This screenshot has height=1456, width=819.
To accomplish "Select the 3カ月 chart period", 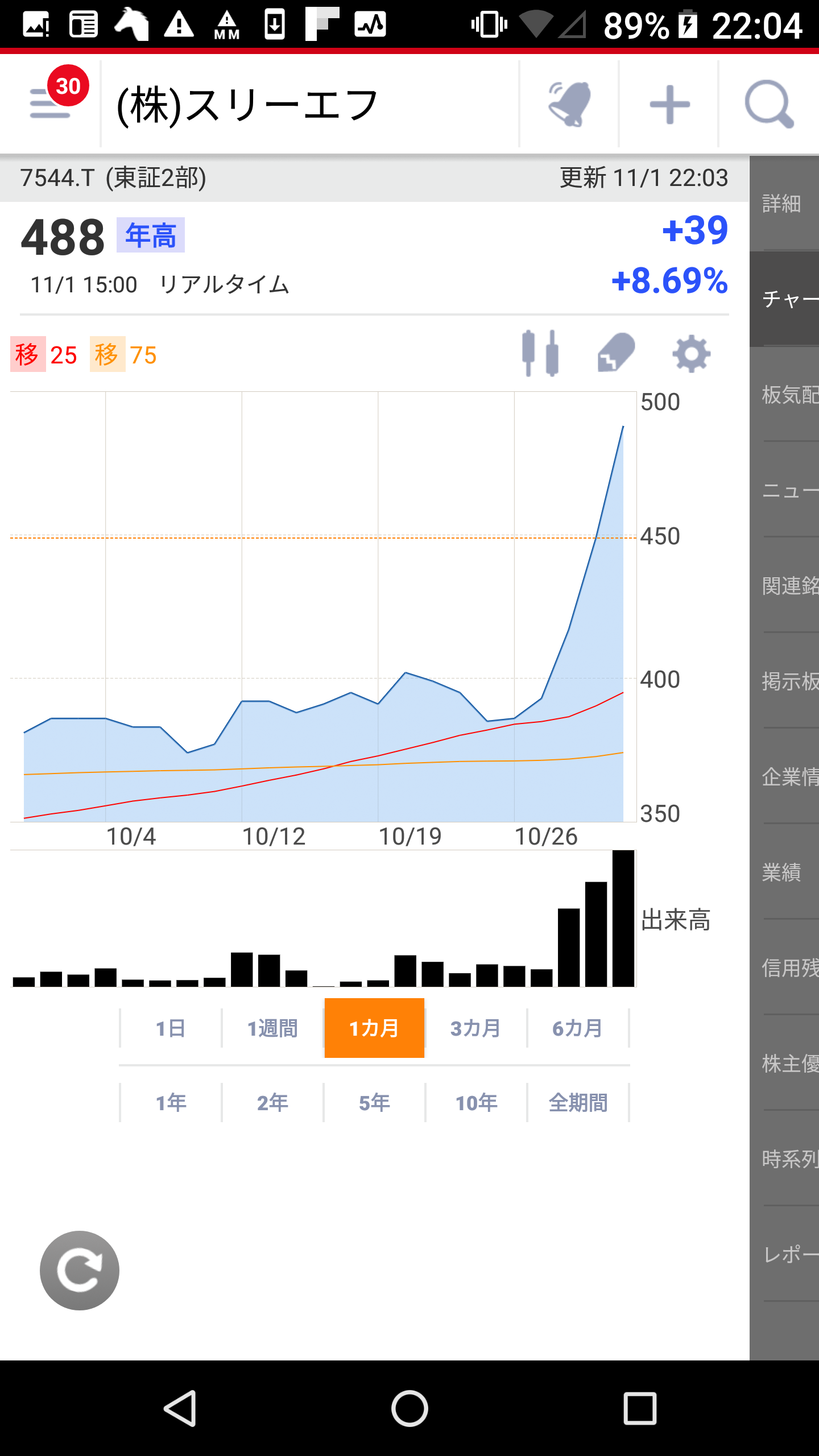I will tap(476, 1028).
